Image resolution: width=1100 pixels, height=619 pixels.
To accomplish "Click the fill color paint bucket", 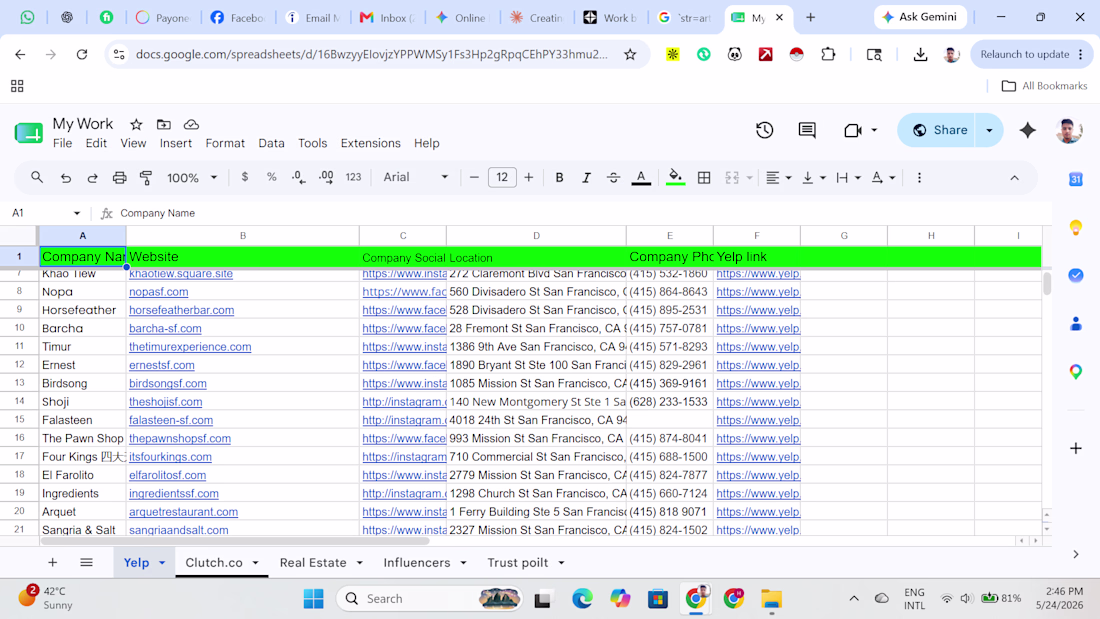I will coord(675,178).
